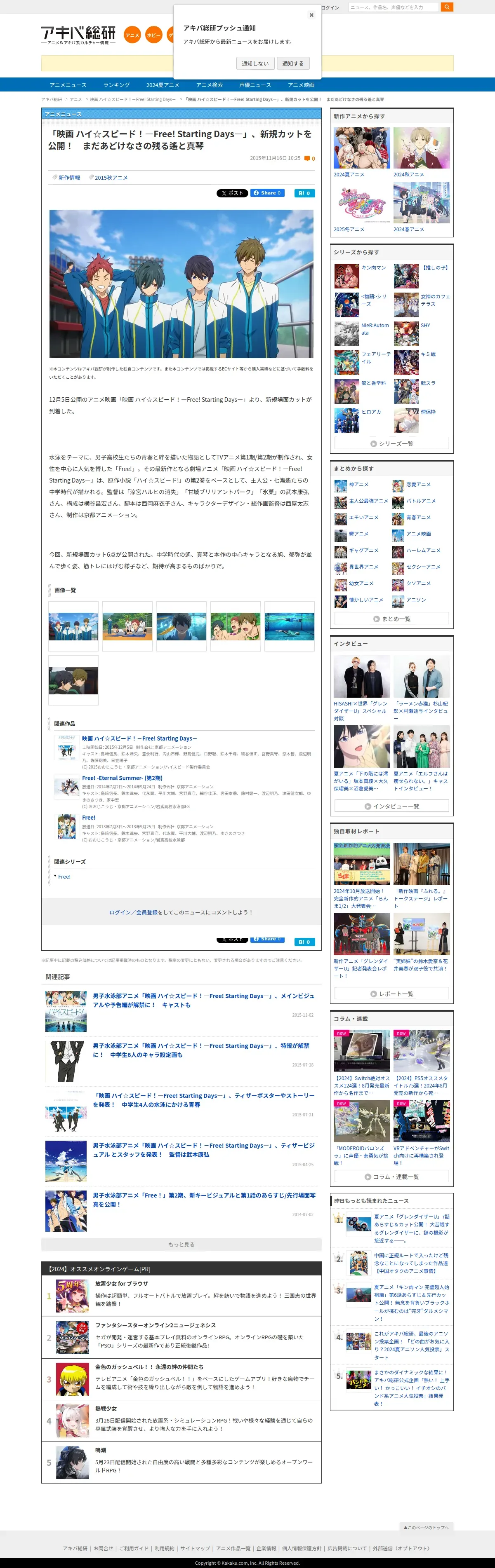Open the アニメ検索 navigation tab

(x=209, y=84)
